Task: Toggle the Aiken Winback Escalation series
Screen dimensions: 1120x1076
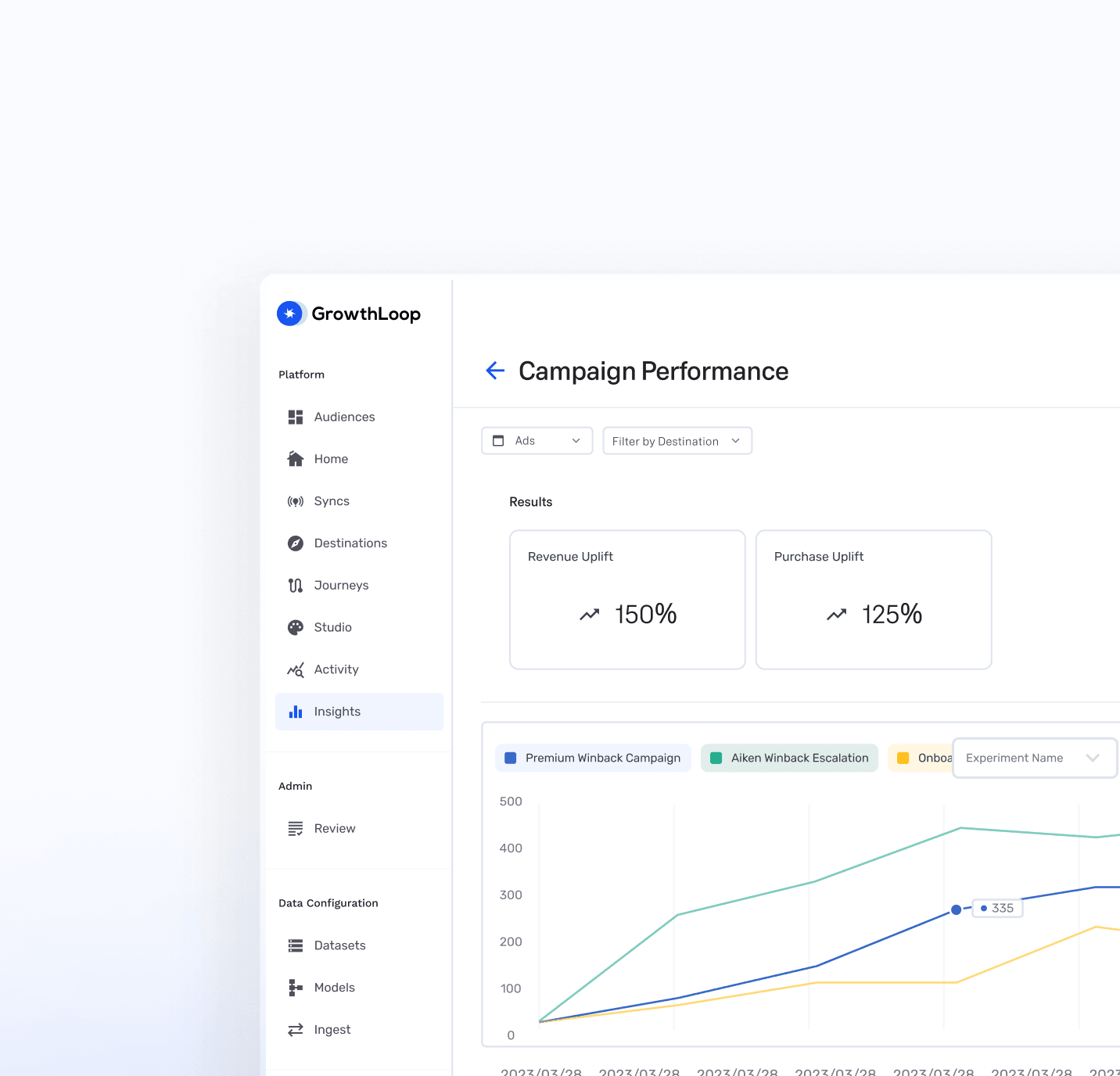Action: coord(790,758)
